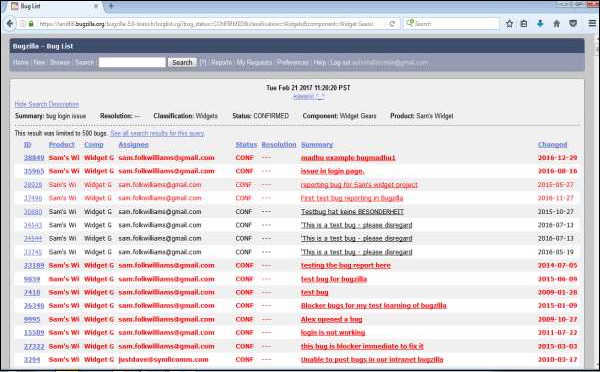Select the Bug List browser tab
Viewport: 600px width, 372px height.
(54, 6)
